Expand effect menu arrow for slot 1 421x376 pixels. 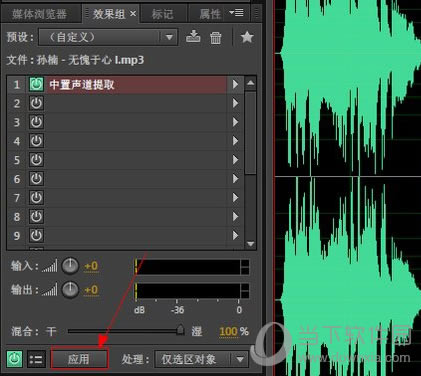coord(235,84)
